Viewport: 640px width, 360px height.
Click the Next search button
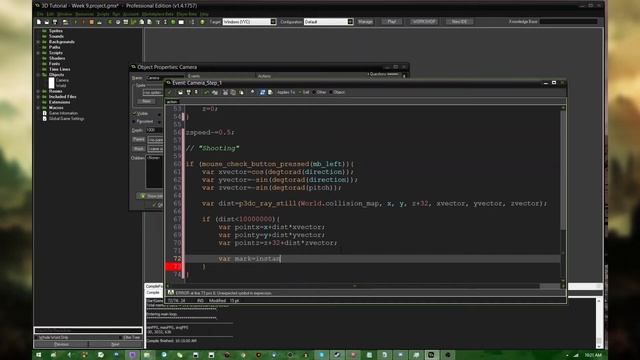click(115, 344)
